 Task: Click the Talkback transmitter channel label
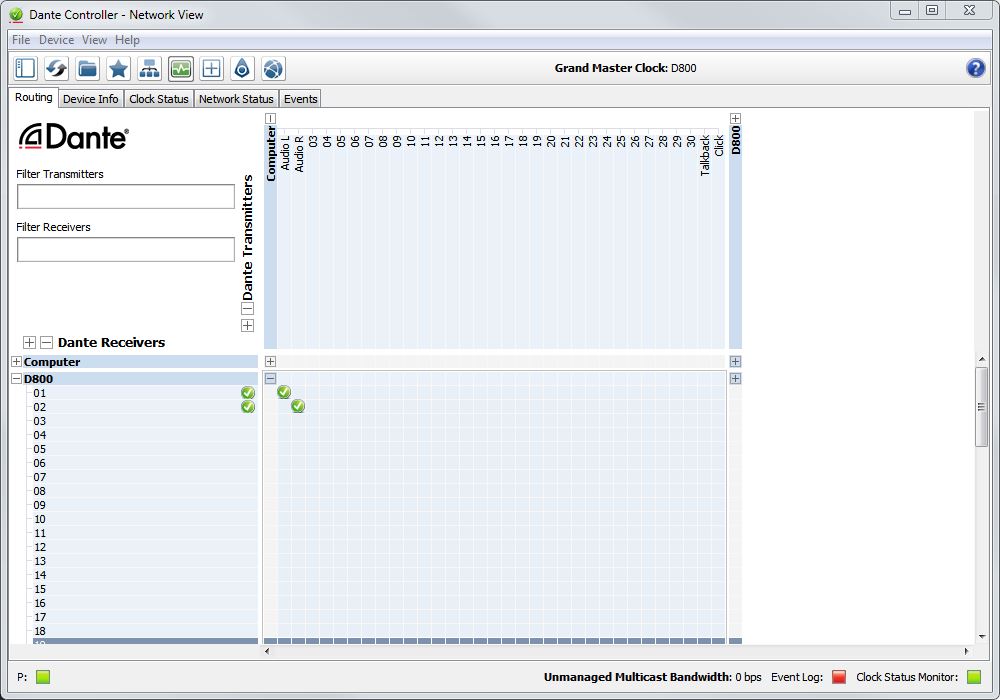[x=705, y=155]
